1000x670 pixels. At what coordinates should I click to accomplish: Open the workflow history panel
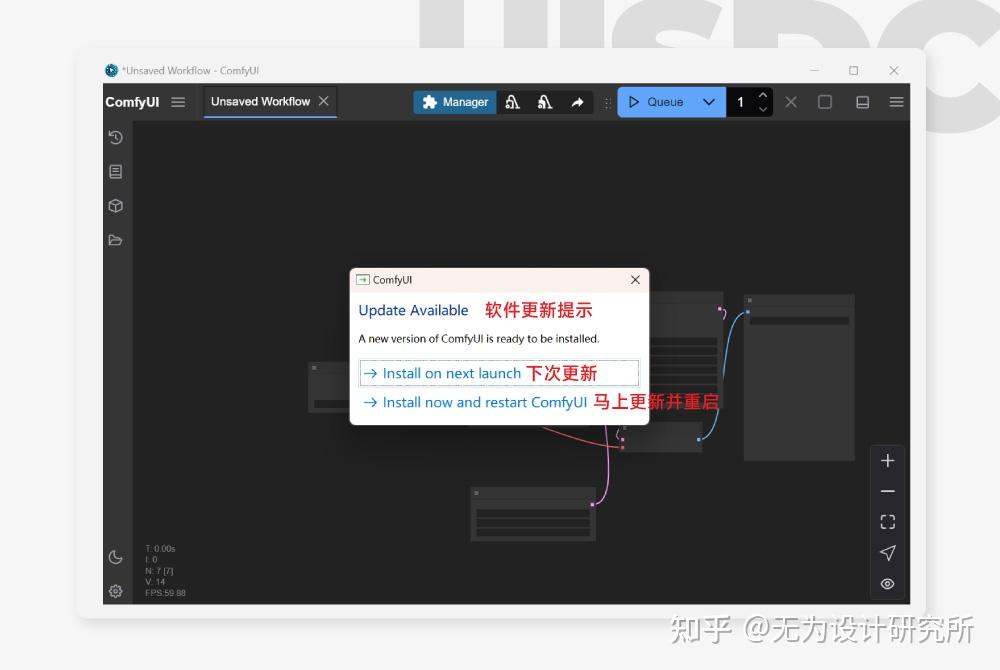coord(115,138)
